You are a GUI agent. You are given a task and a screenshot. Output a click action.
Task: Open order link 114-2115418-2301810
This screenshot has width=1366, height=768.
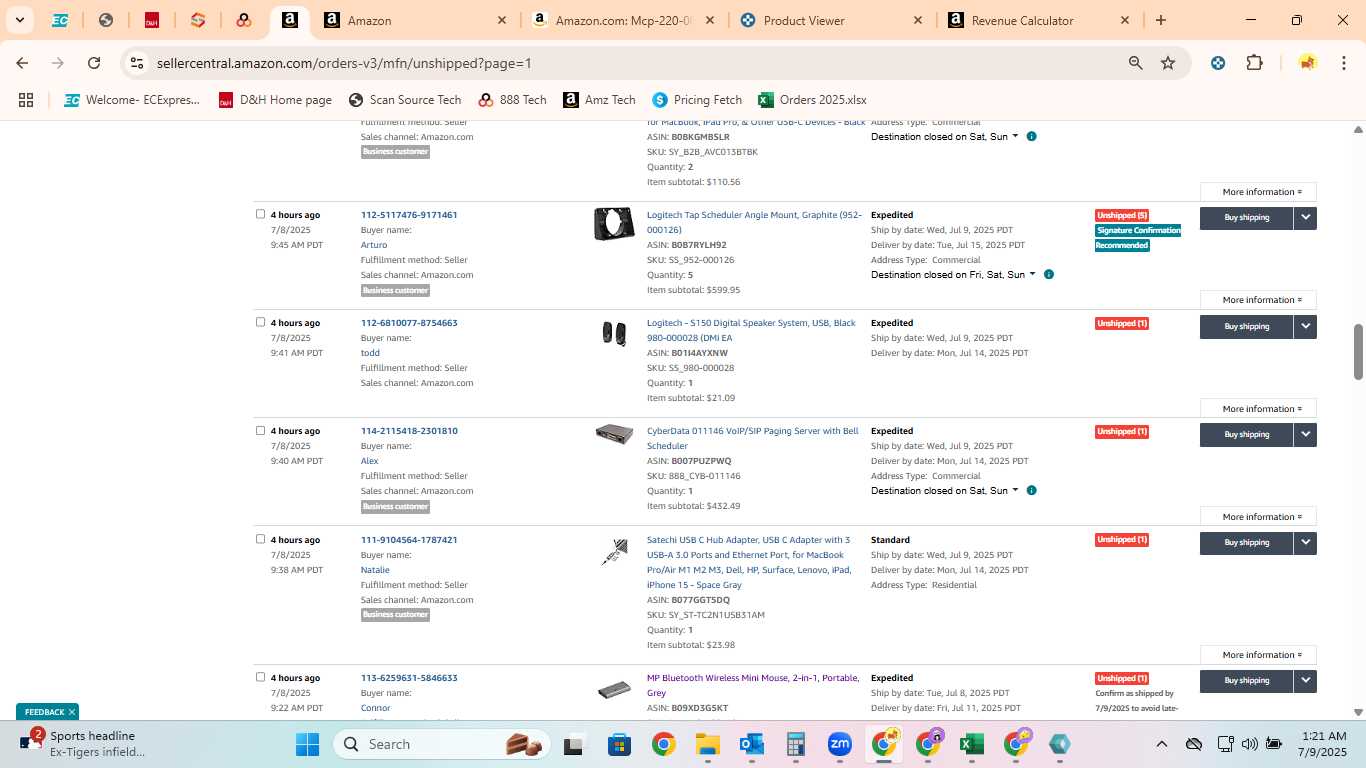[x=409, y=431]
